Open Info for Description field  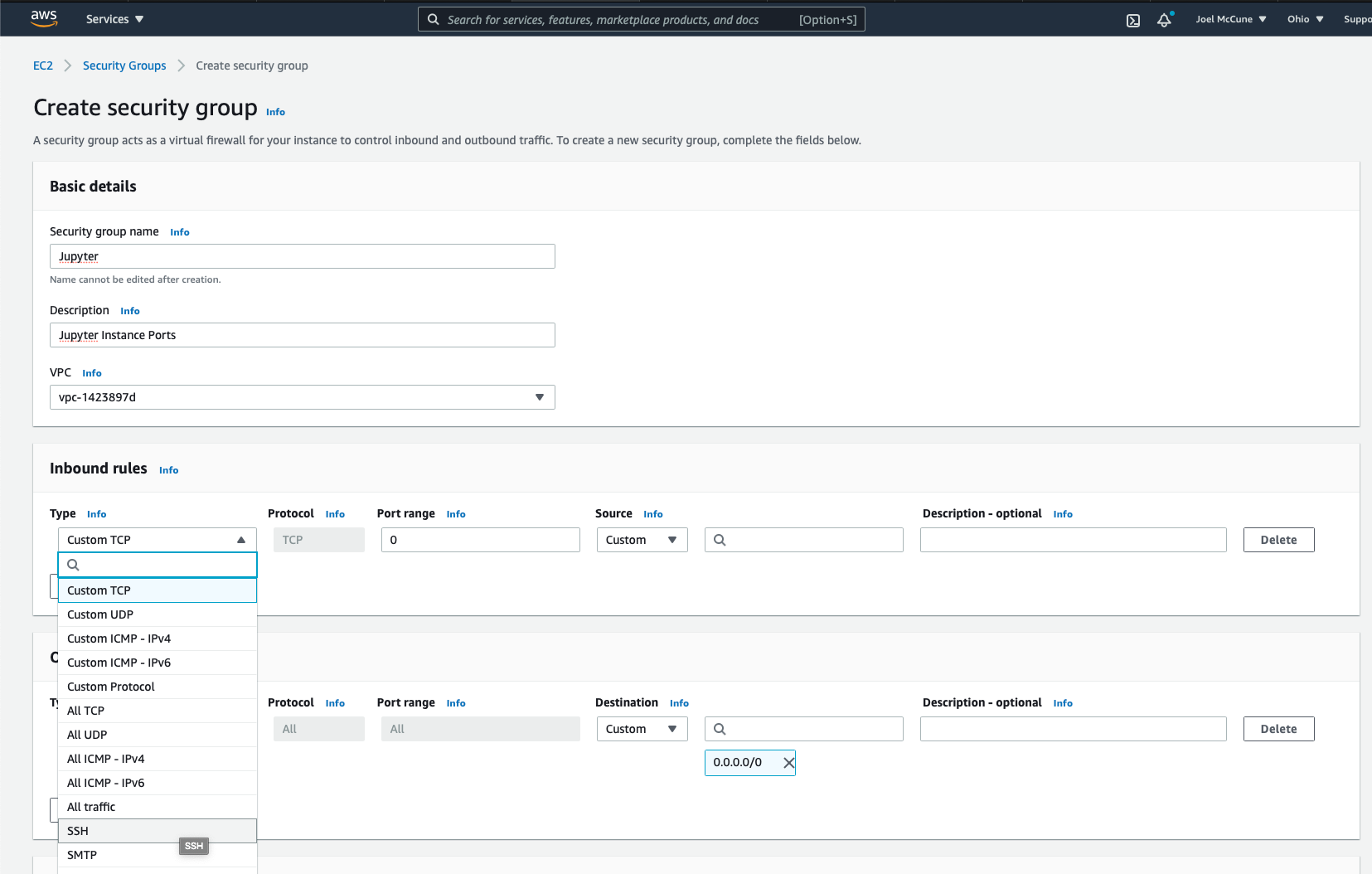130,311
